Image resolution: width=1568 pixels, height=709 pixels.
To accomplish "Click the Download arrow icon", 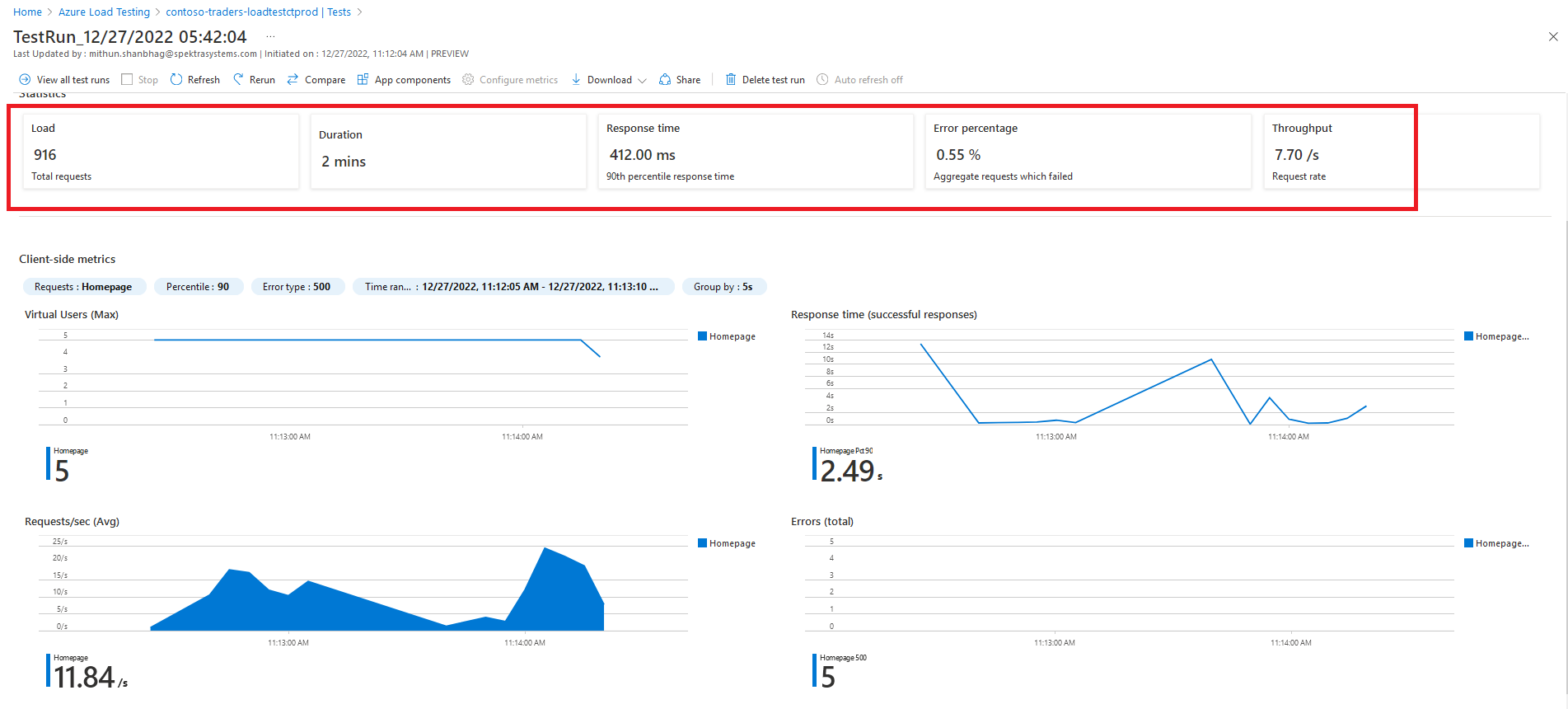I will pos(576,80).
